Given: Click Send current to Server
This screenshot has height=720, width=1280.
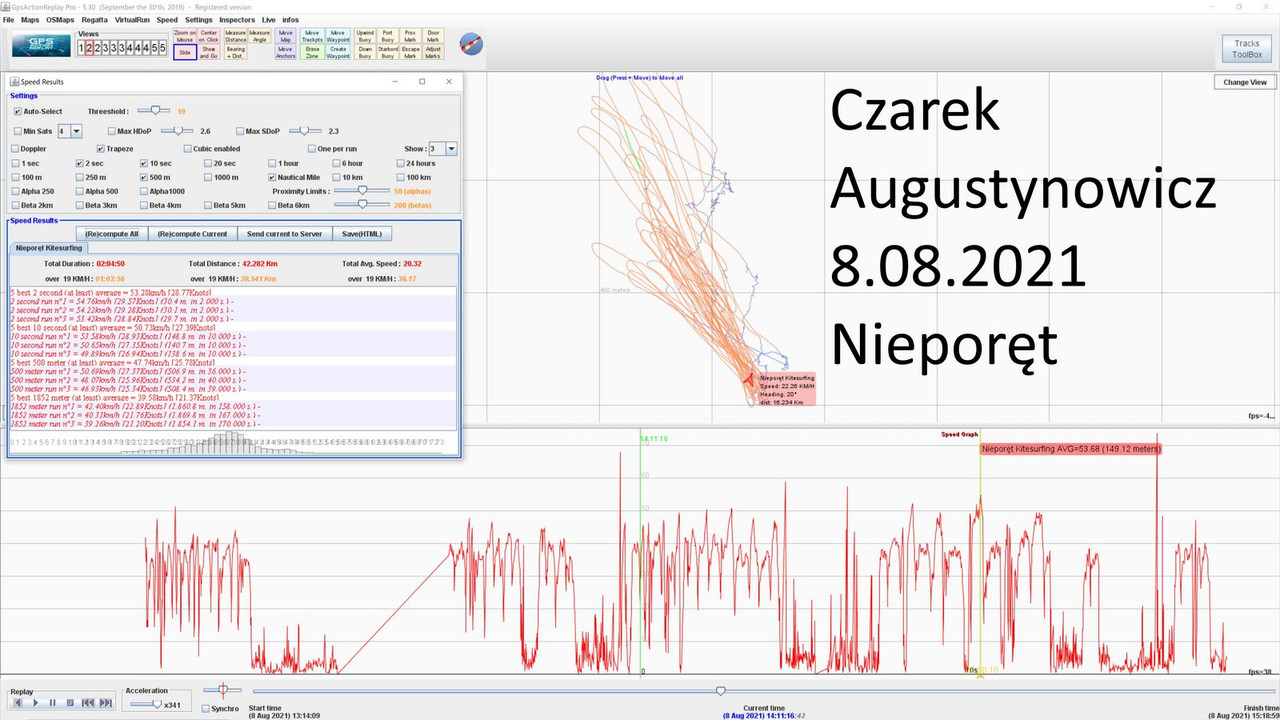Looking at the screenshot, I should click(x=285, y=233).
